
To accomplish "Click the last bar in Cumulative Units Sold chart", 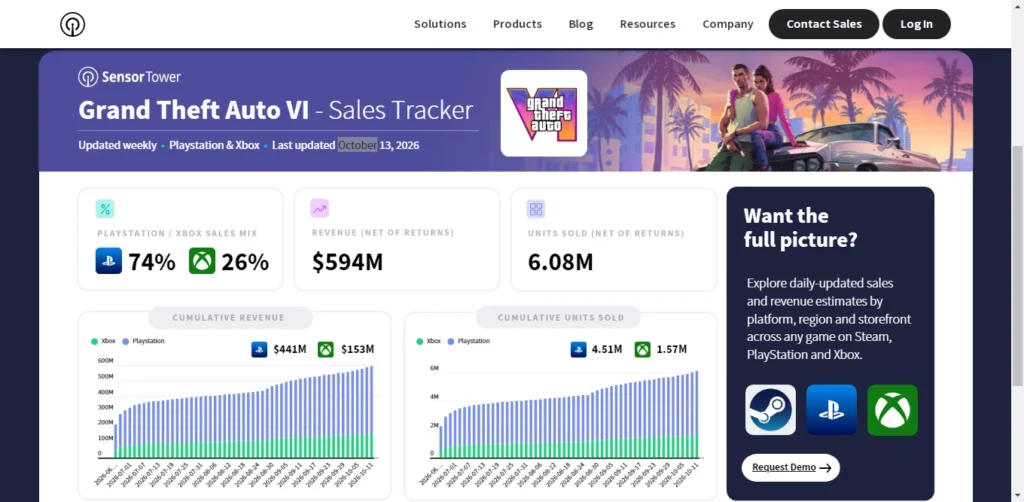I will [696, 414].
